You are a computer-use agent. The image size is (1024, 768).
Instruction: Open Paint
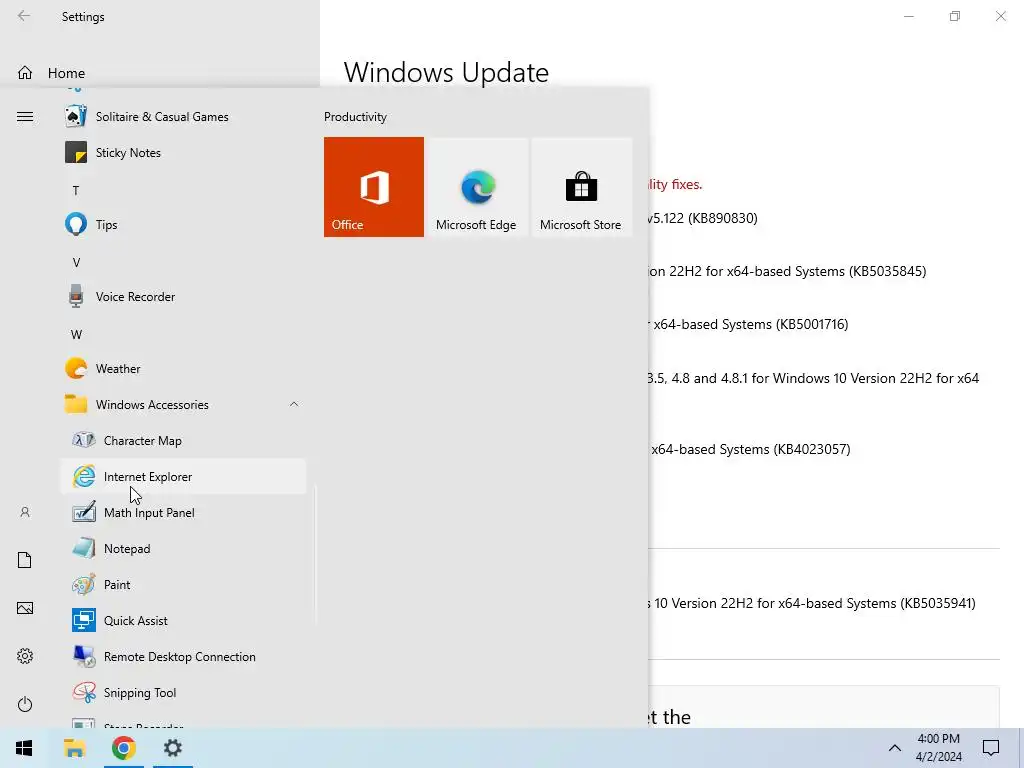tap(183, 584)
